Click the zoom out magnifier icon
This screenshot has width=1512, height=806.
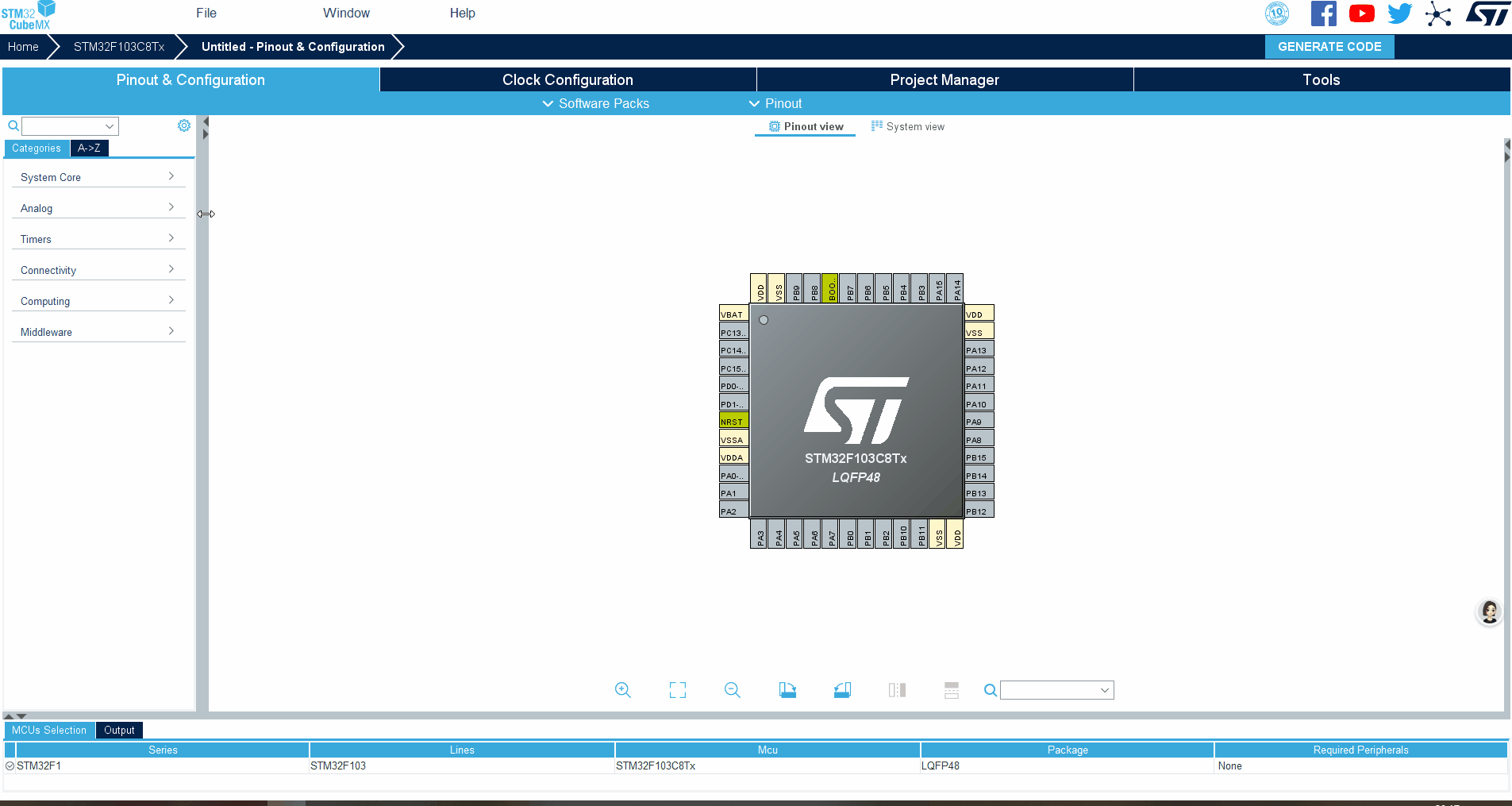[733, 690]
